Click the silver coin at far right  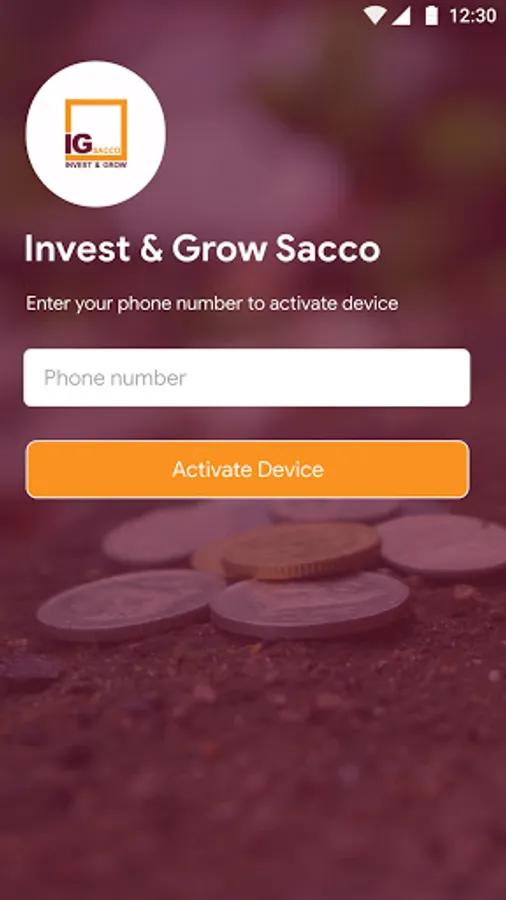[x=442, y=545]
